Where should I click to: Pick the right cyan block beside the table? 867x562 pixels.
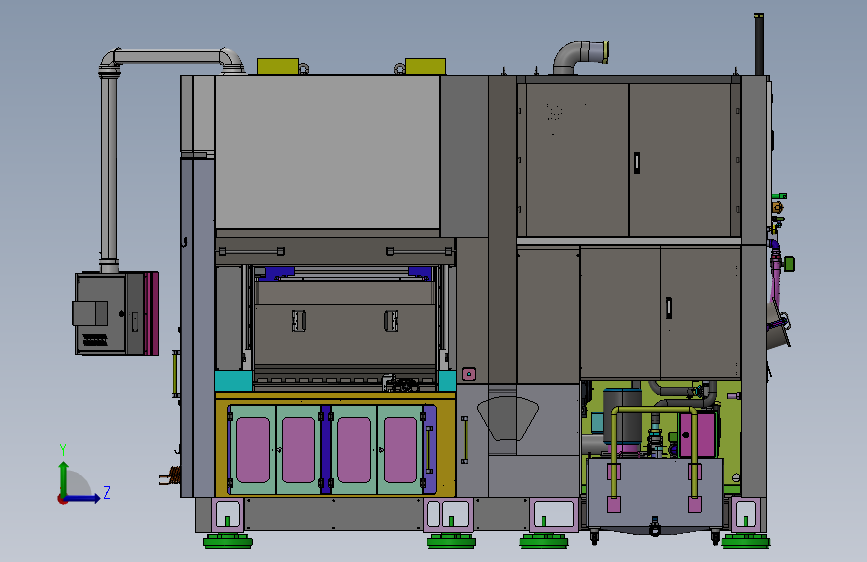(x=447, y=381)
